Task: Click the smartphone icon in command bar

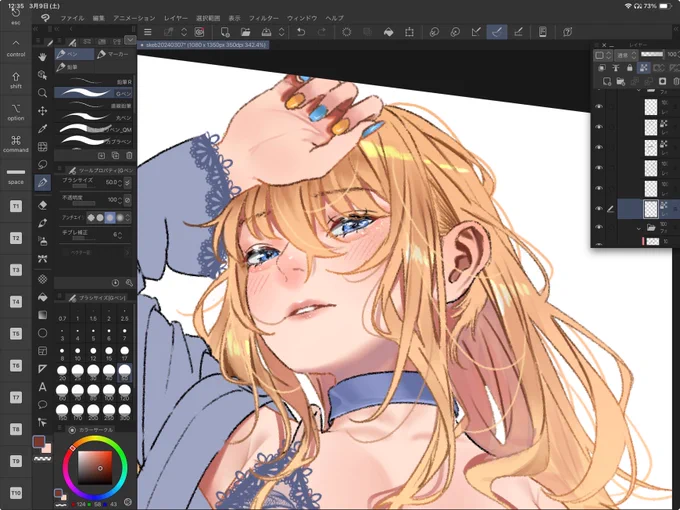Action: [543, 32]
